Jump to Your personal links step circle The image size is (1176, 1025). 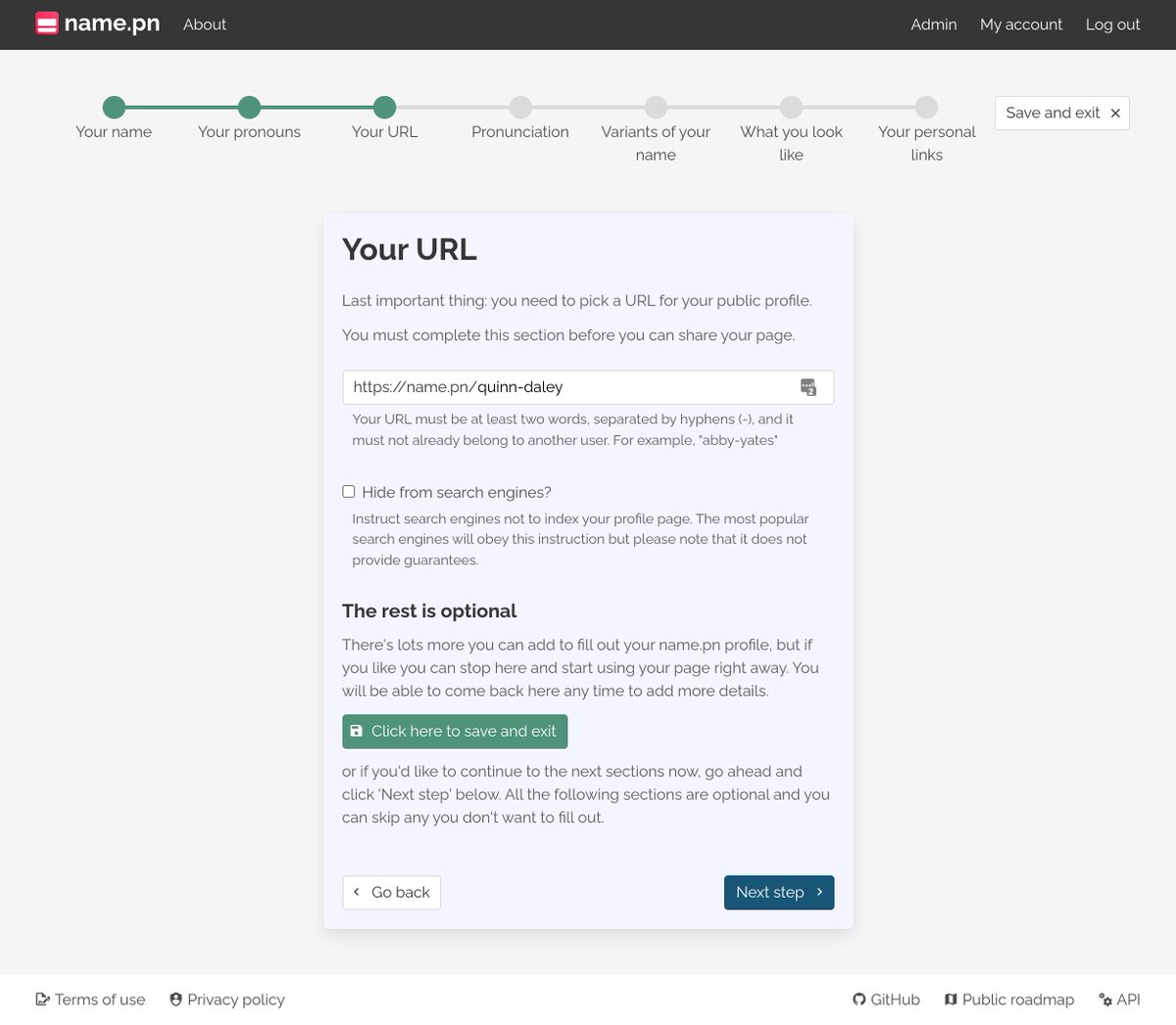pos(926,107)
